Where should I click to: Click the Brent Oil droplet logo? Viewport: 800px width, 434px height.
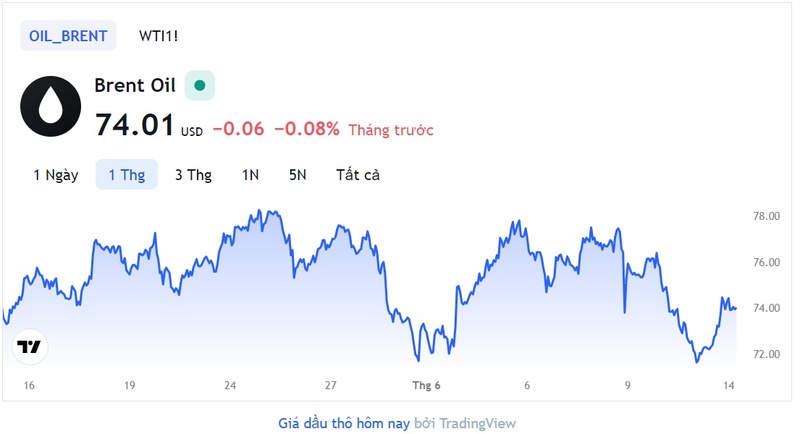click(51, 106)
